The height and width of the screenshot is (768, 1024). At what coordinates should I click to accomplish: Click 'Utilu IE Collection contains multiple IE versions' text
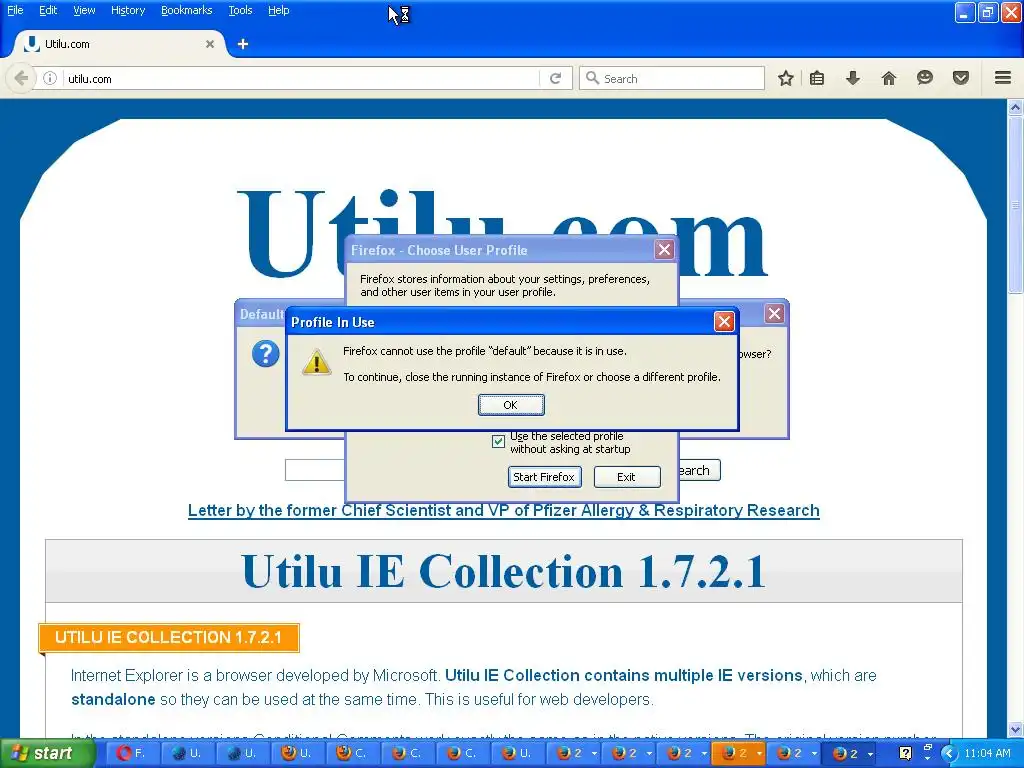coord(623,675)
